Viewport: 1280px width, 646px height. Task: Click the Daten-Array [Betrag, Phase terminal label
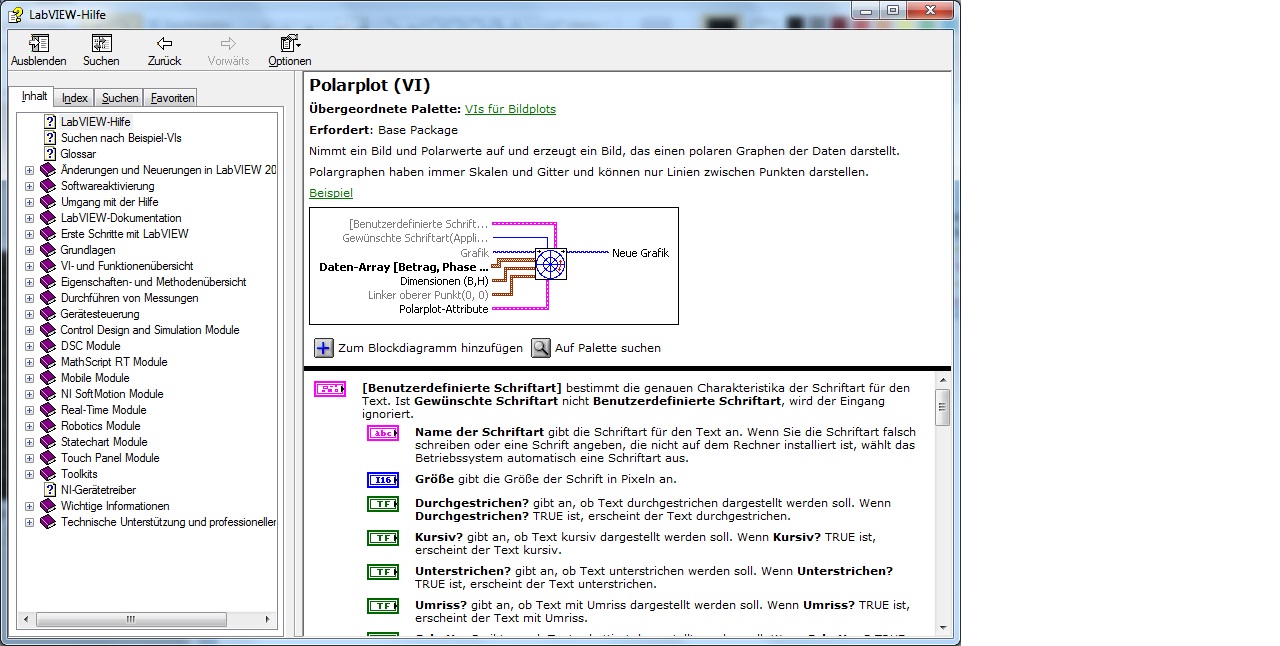pyautogui.click(x=404, y=267)
